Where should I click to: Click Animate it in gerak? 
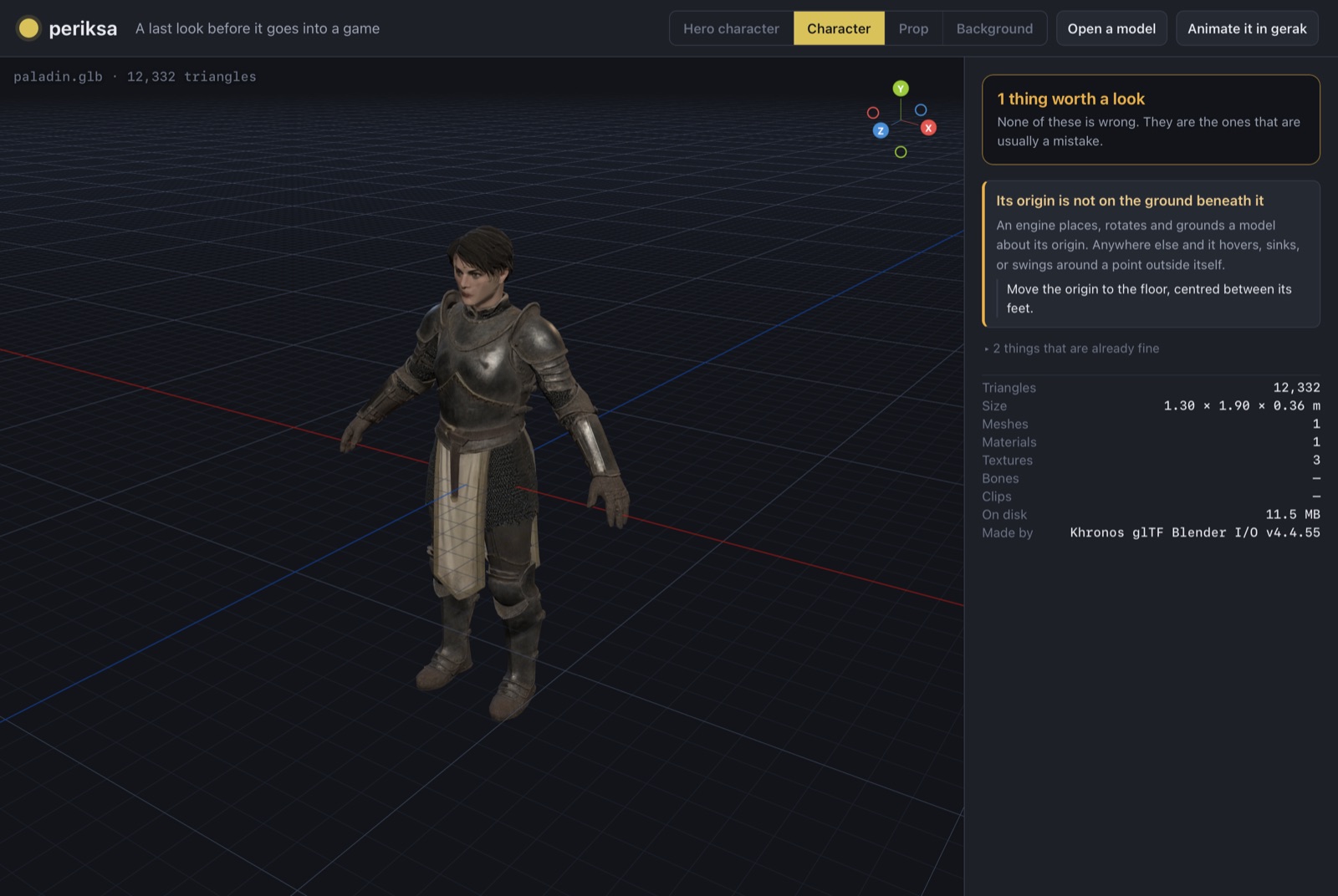tap(1247, 28)
